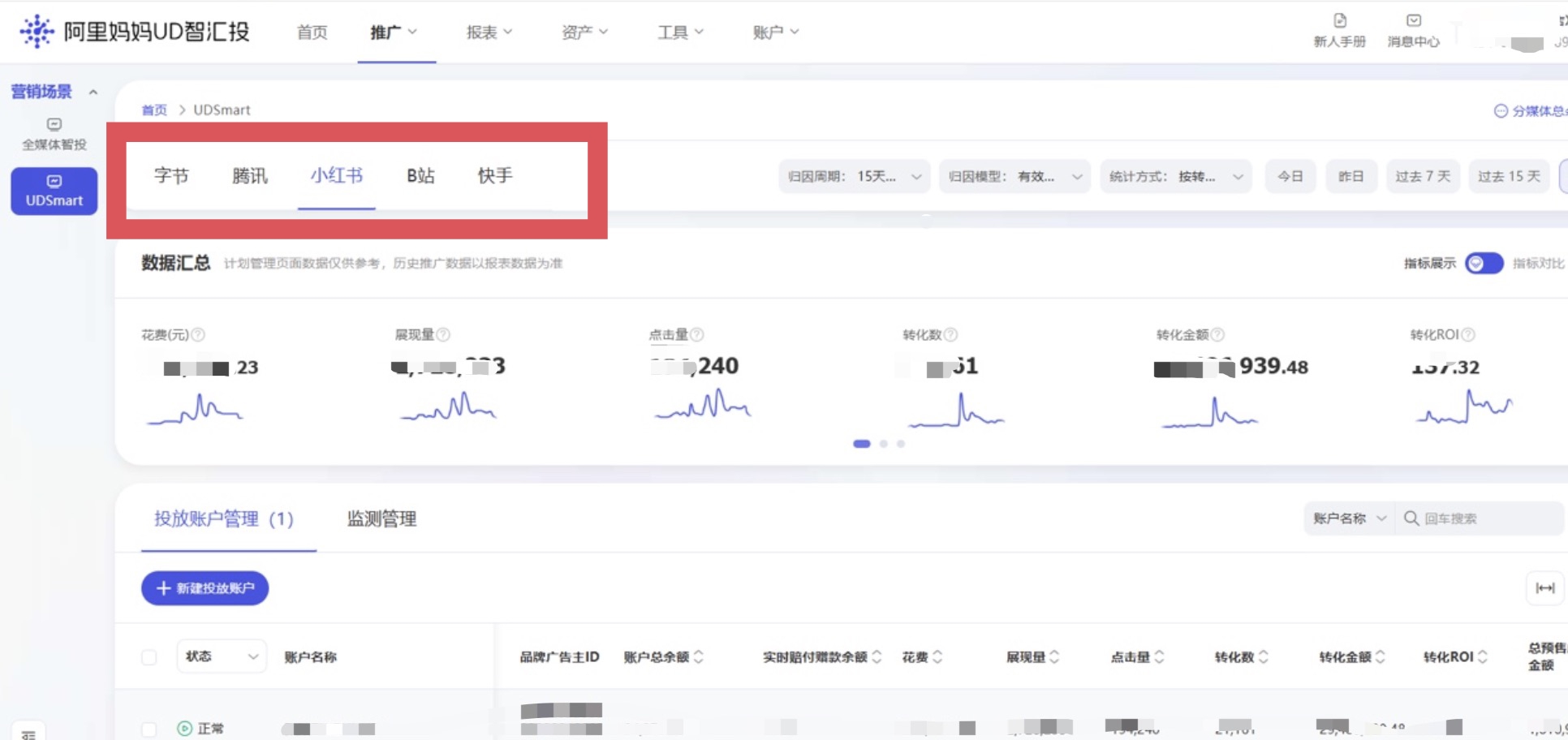Click the second carousel pagination dot

(884, 444)
